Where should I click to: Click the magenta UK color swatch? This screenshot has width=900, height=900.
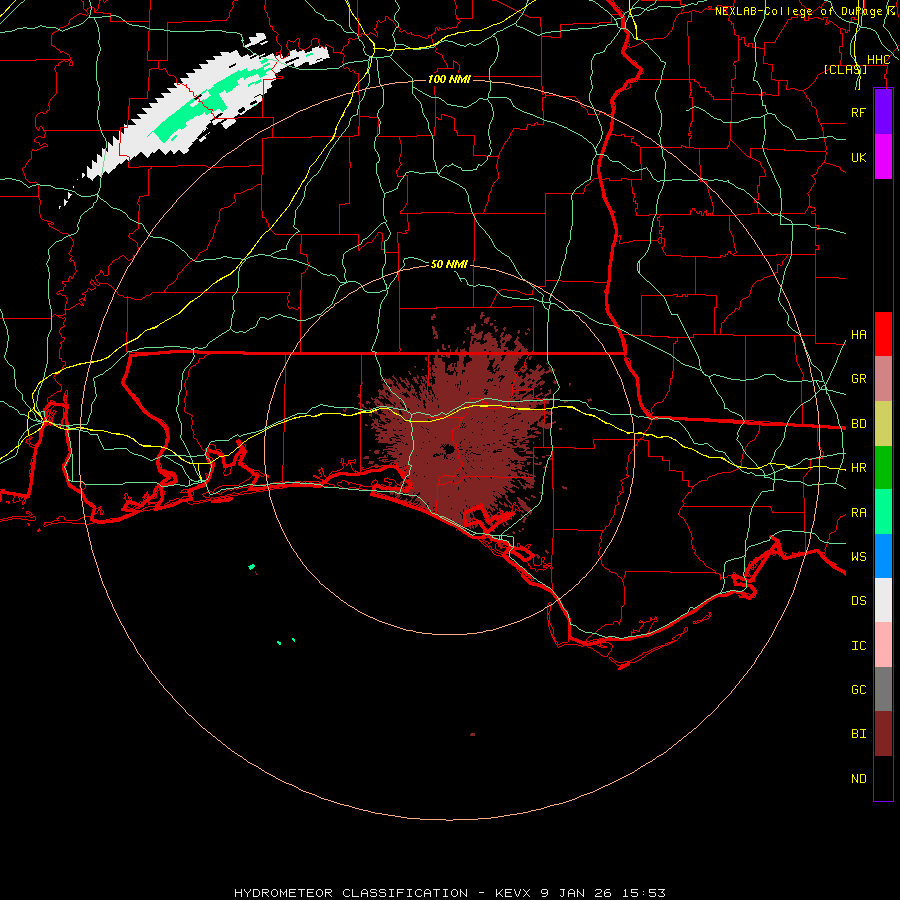coord(883,157)
